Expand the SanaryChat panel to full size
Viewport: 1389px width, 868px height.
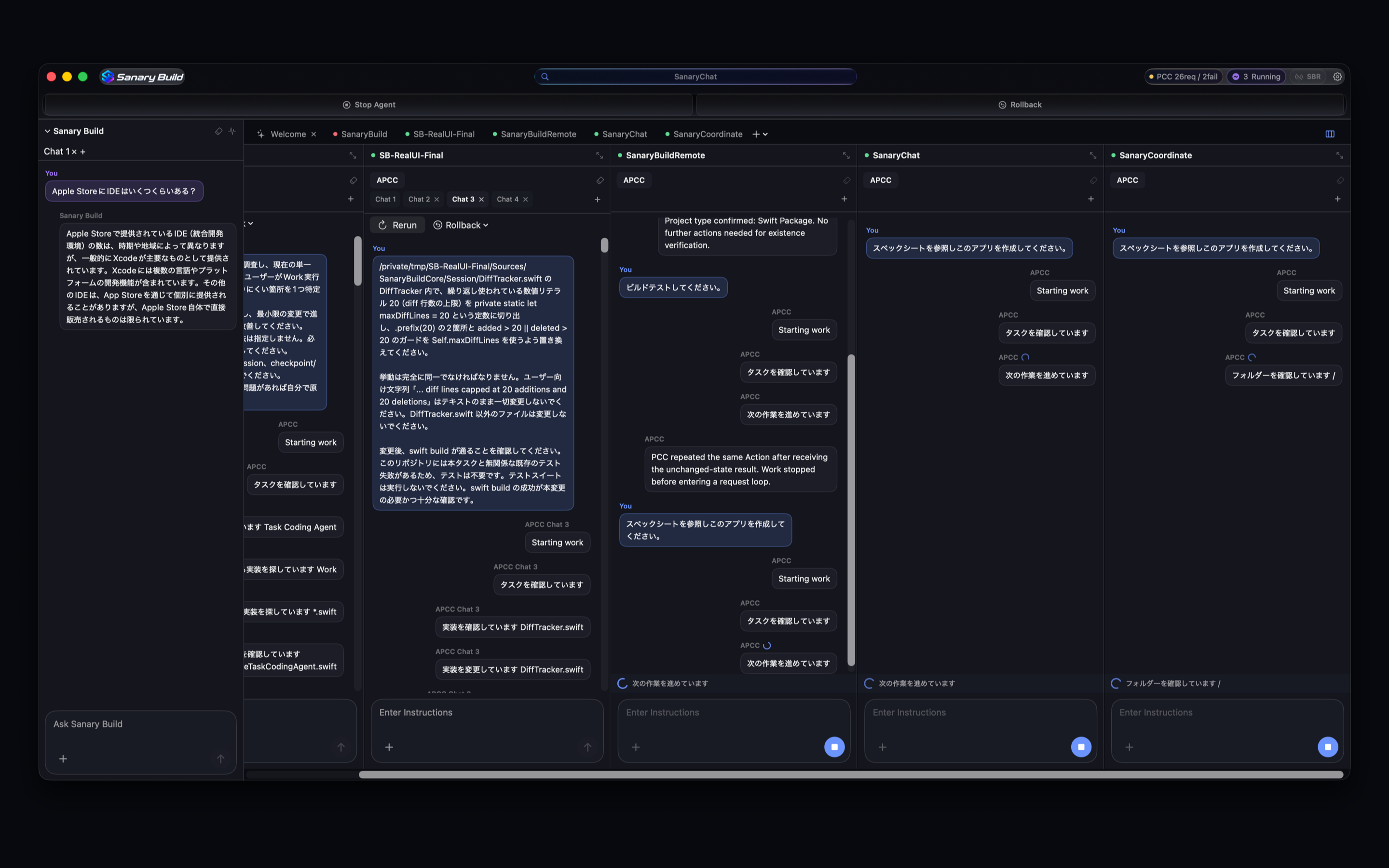pyautogui.click(x=1093, y=156)
